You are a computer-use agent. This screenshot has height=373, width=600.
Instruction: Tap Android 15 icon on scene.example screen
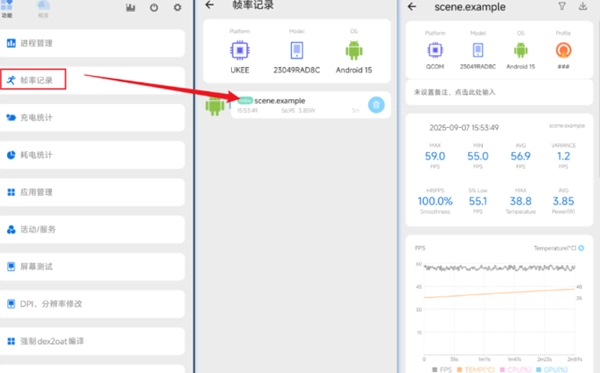tap(521, 50)
